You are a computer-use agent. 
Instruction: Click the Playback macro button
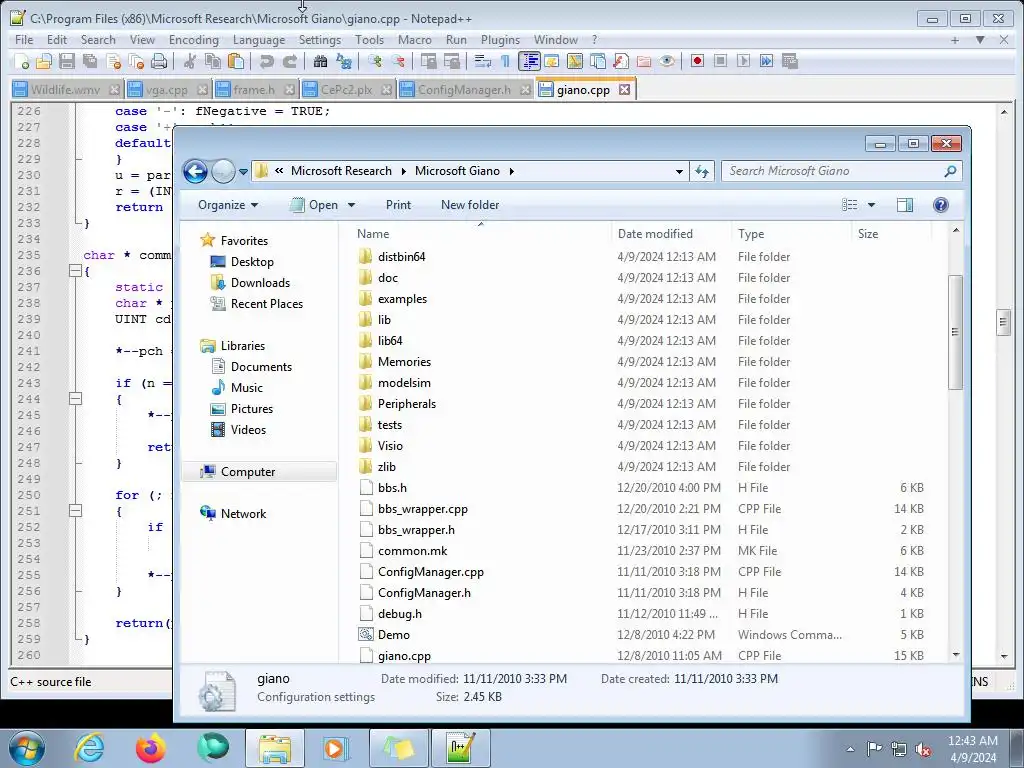(743, 61)
